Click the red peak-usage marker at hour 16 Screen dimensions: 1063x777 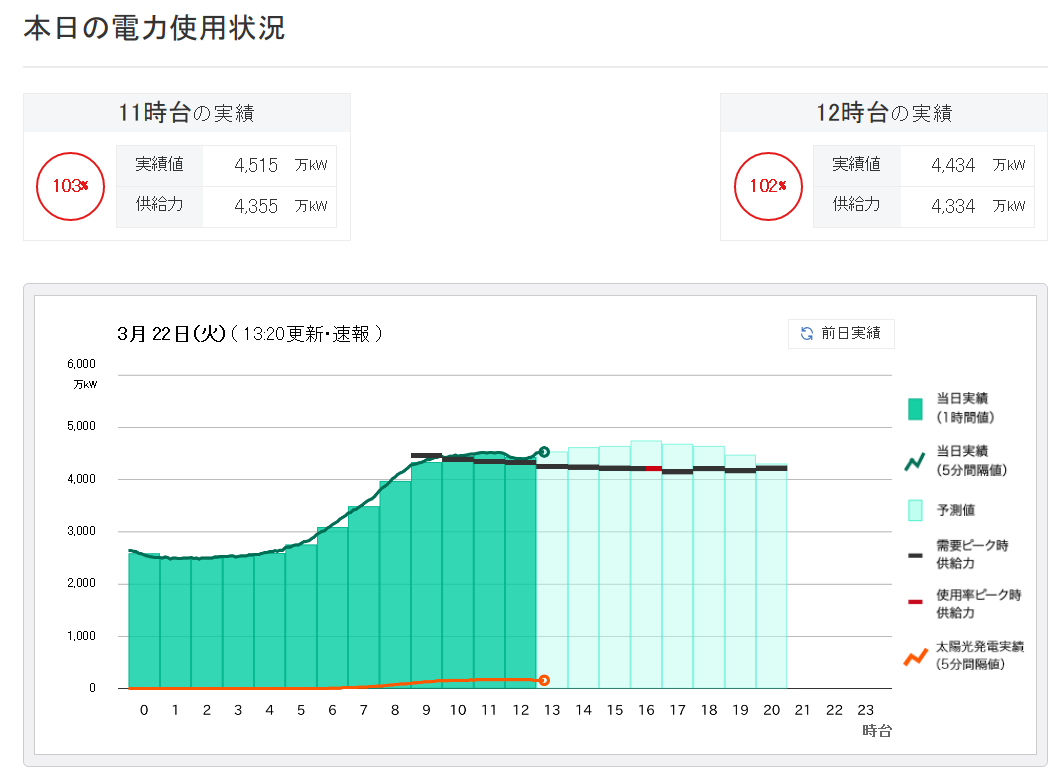pos(654,469)
